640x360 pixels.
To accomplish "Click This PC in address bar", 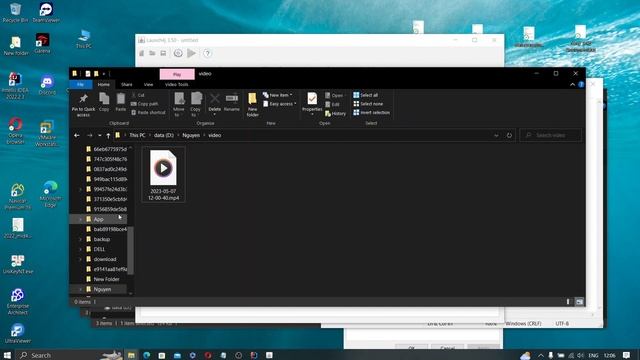I will (137, 135).
